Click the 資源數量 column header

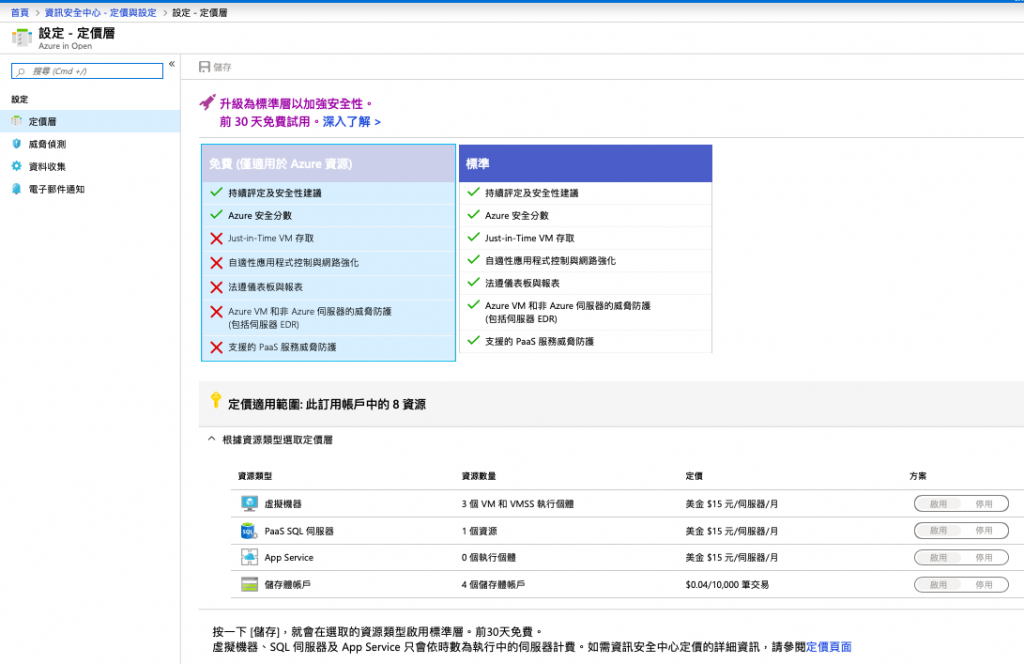tap(479, 476)
